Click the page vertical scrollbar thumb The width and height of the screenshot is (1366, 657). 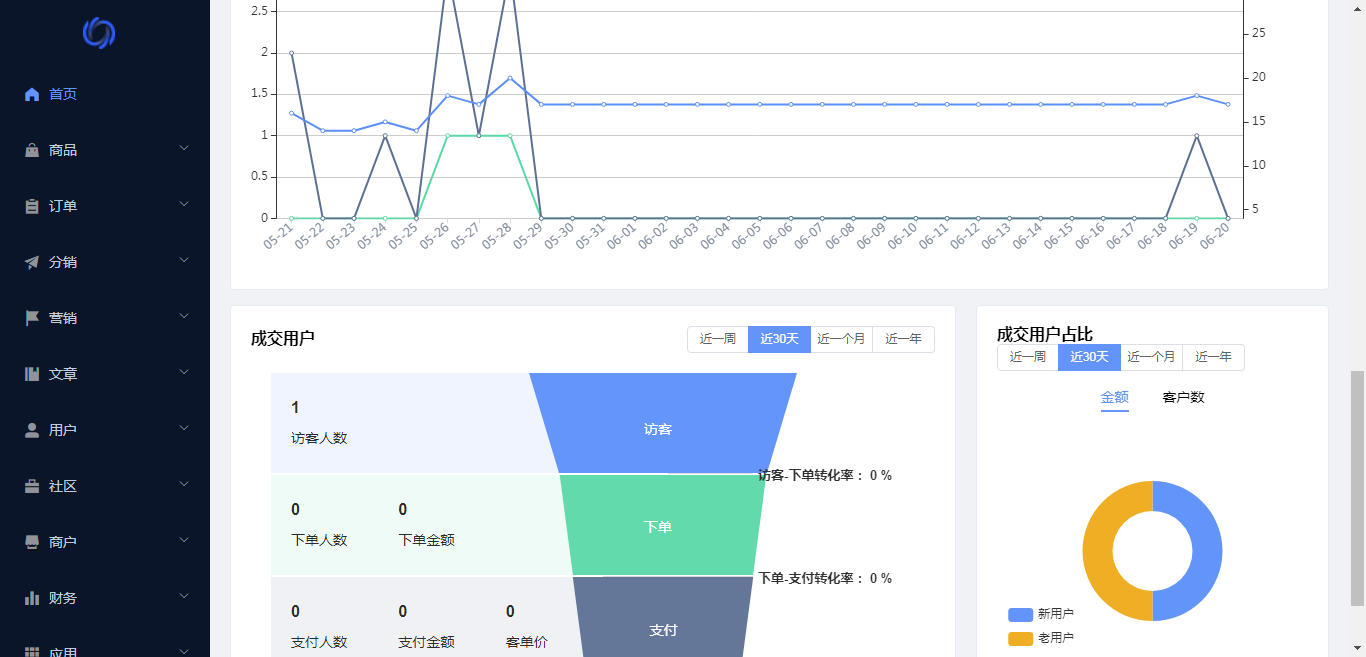click(1357, 488)
